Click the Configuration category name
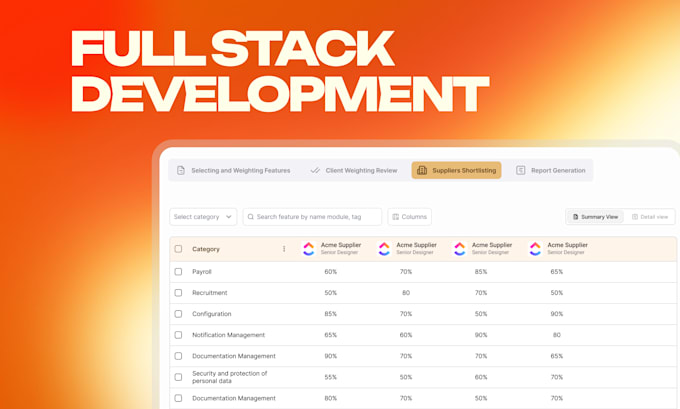The image size is (680, 409). (212, 314)
